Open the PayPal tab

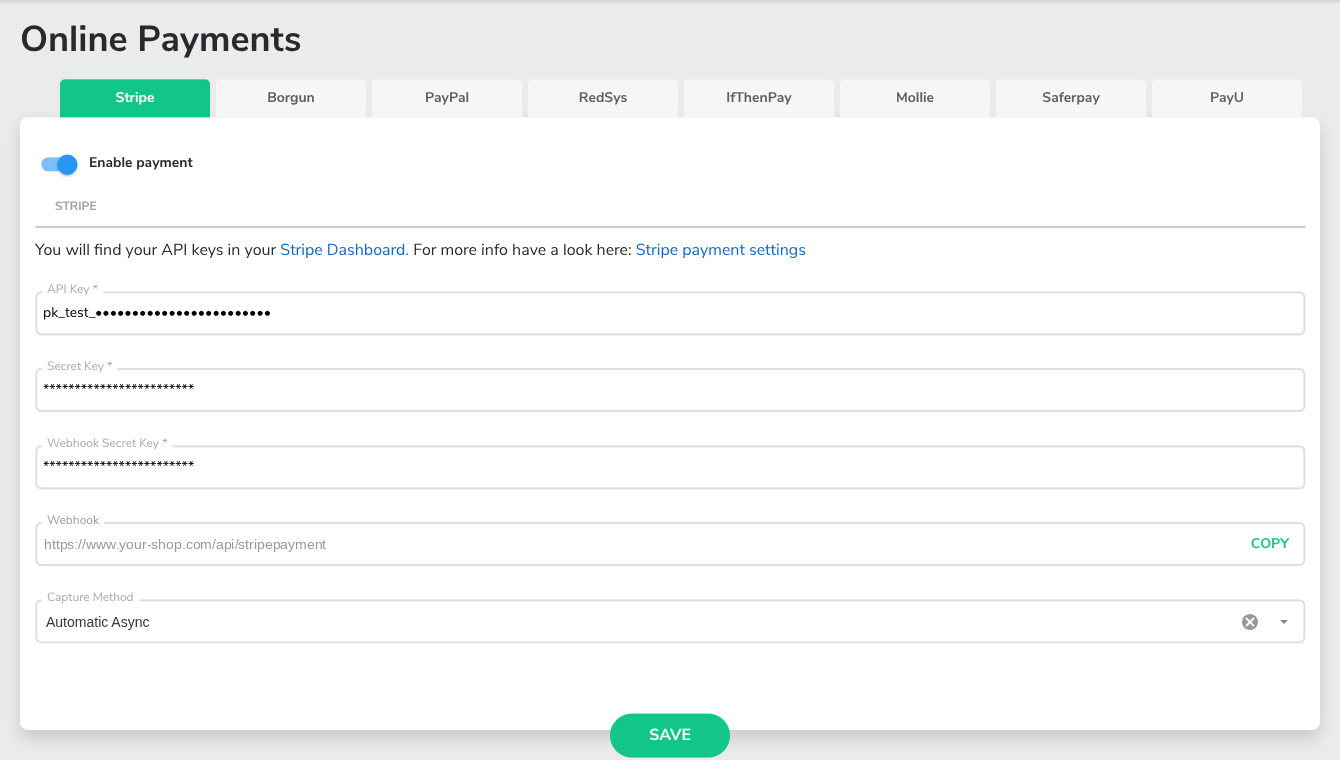point(447,98)
